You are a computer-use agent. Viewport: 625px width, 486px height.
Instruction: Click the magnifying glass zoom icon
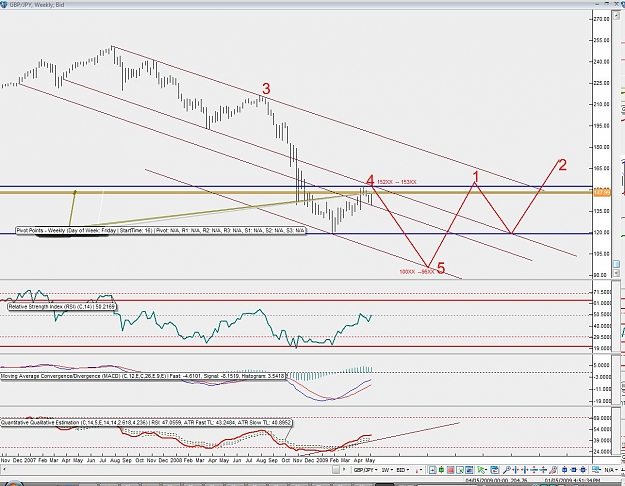point(506,470)
